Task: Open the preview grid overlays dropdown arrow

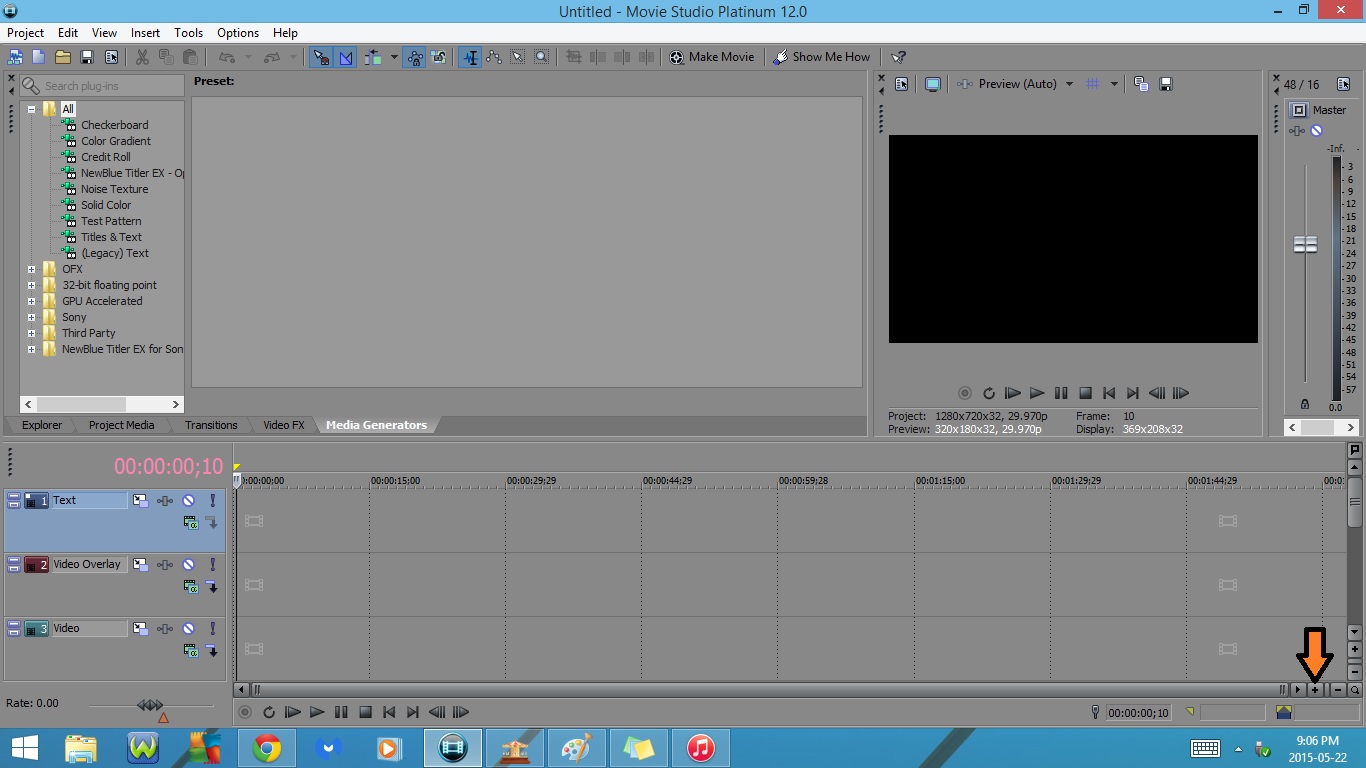Action: pos(1114,84)
